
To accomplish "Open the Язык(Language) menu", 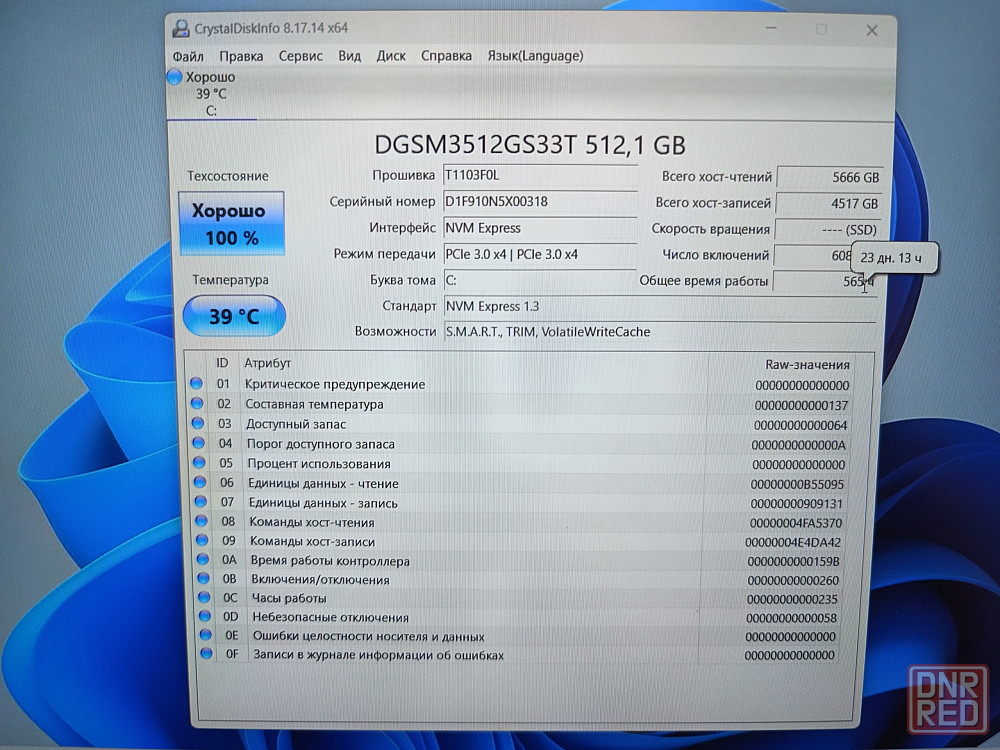I will point(535,56).
